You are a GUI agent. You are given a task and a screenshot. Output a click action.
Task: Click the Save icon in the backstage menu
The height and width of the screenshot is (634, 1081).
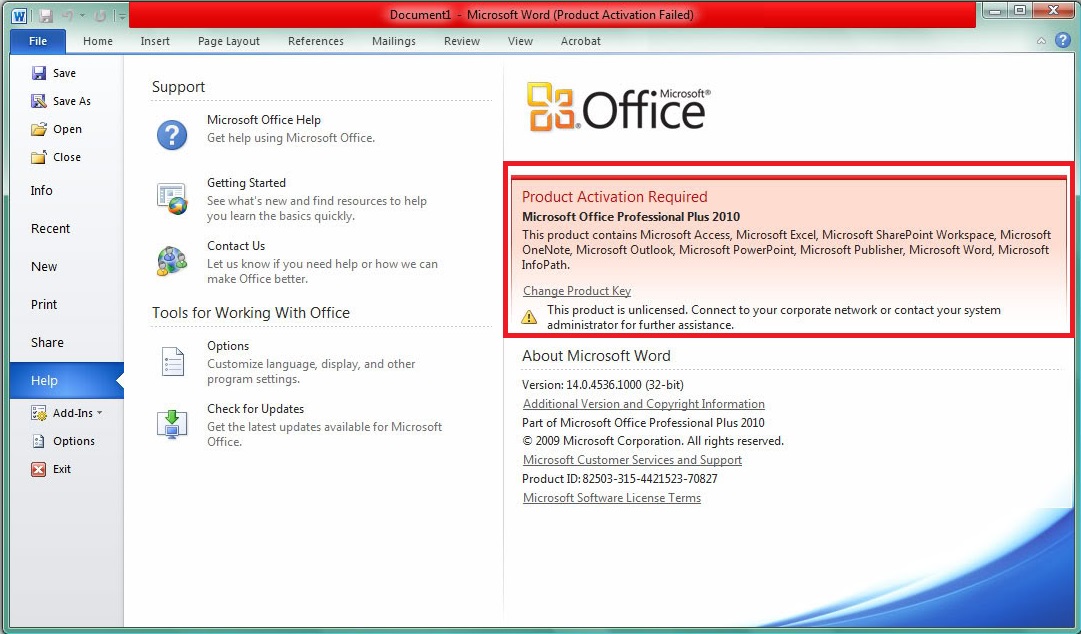[x=39, y=73]
